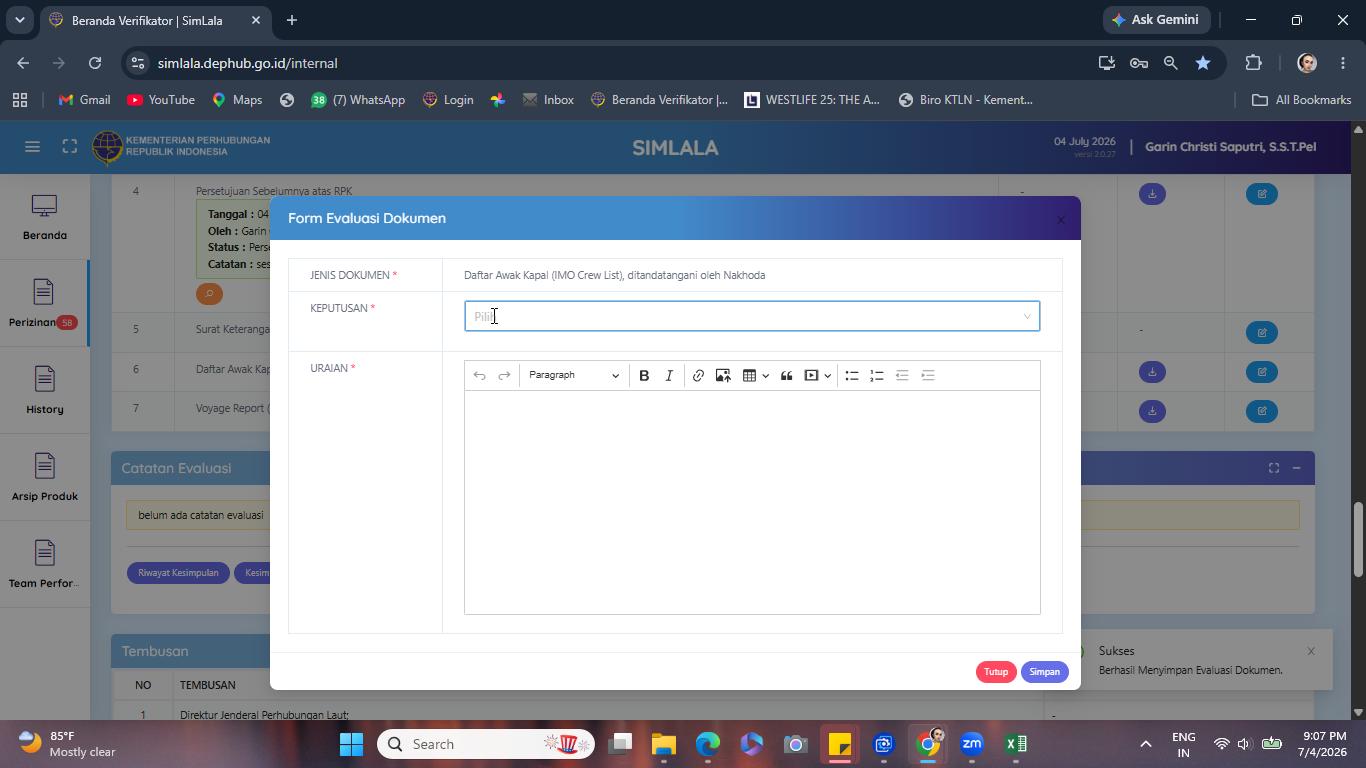Viewport: 1366px width, 768px height.
Task: Download the document in row 4
Action: 1152,194
